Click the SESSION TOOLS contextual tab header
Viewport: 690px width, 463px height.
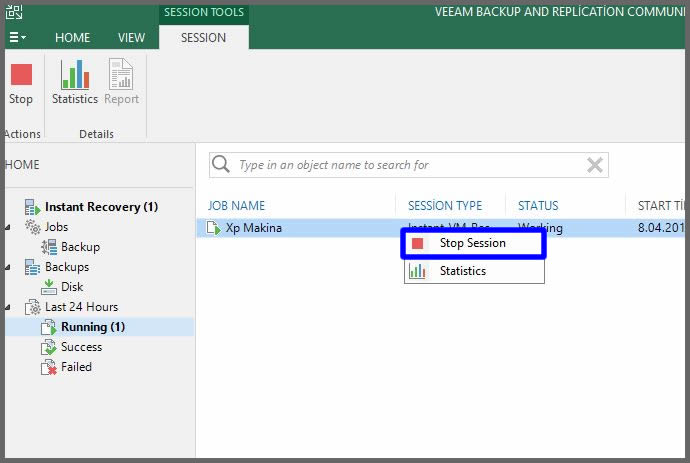[x=204, y=12]
